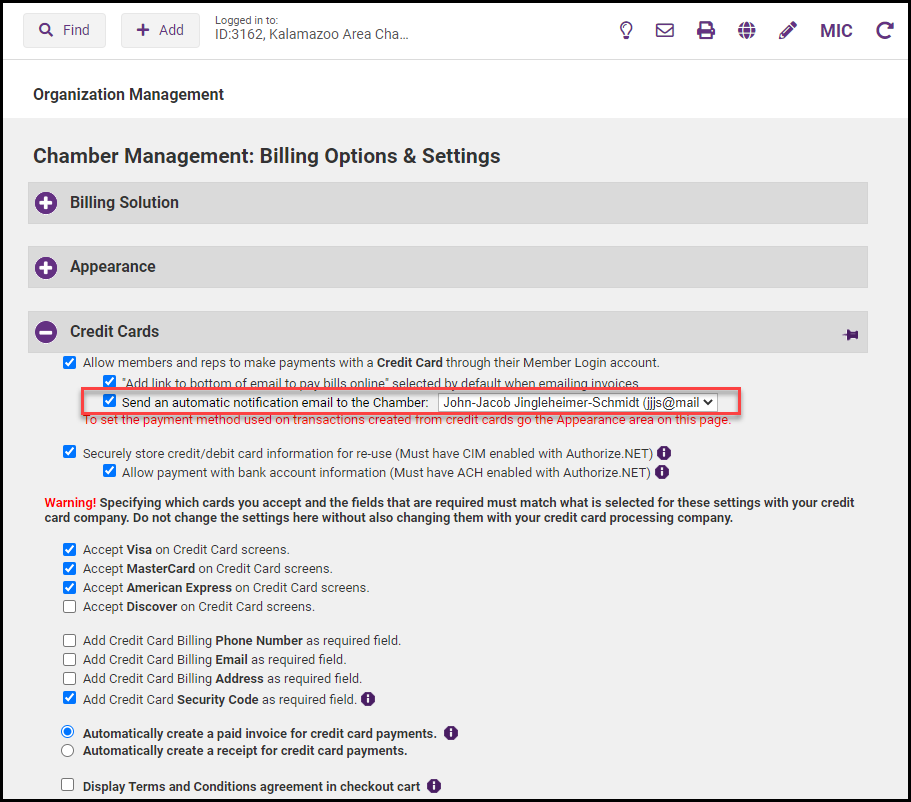Click info icon beside paid invoice option

pyautogui.click(x=451, y=733)
